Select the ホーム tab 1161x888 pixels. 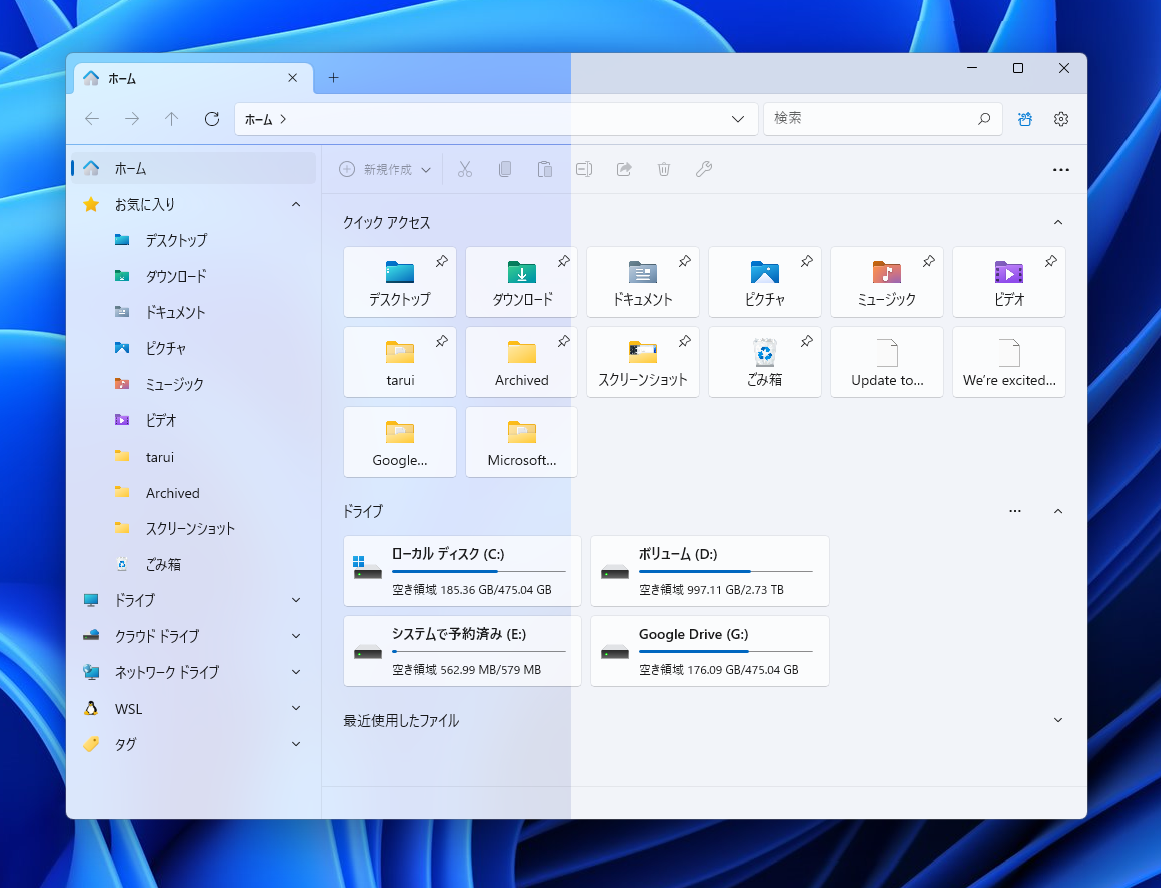click(194, 79)
